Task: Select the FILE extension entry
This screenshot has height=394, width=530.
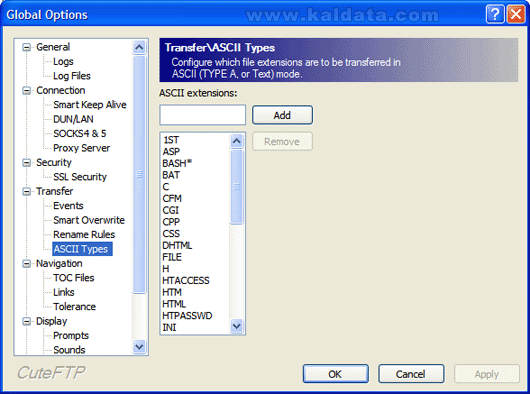Action: [x=172, y=257]
